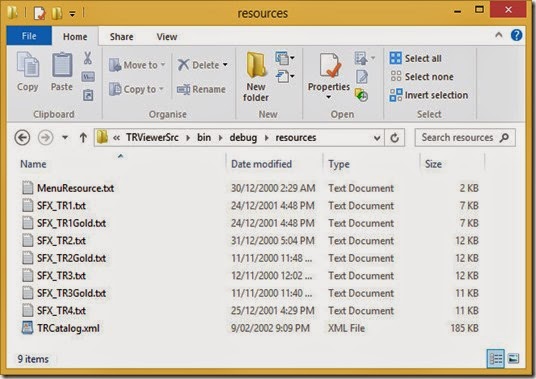Open the File menu tab
This screenshot has width=536, height=379.
tap(29, 36)
